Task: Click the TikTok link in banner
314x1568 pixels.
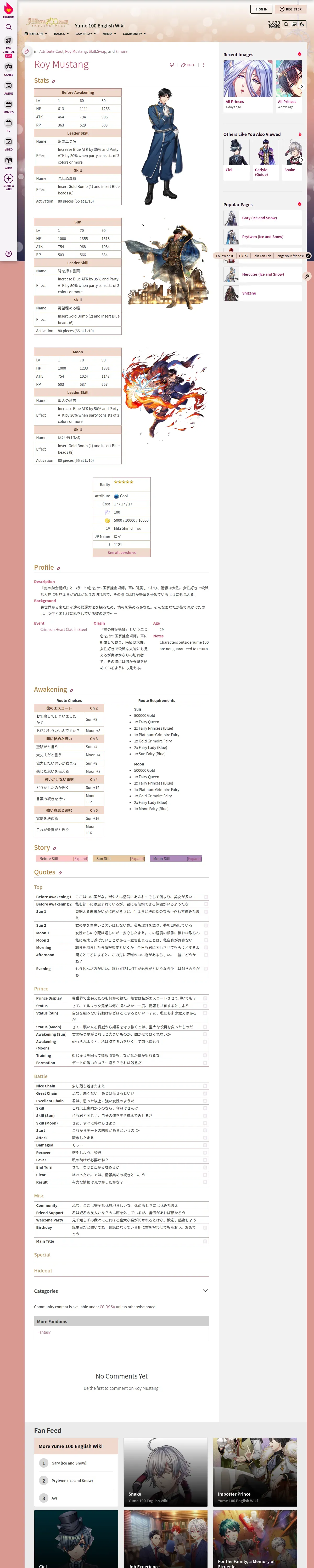Action: [243, 256]
